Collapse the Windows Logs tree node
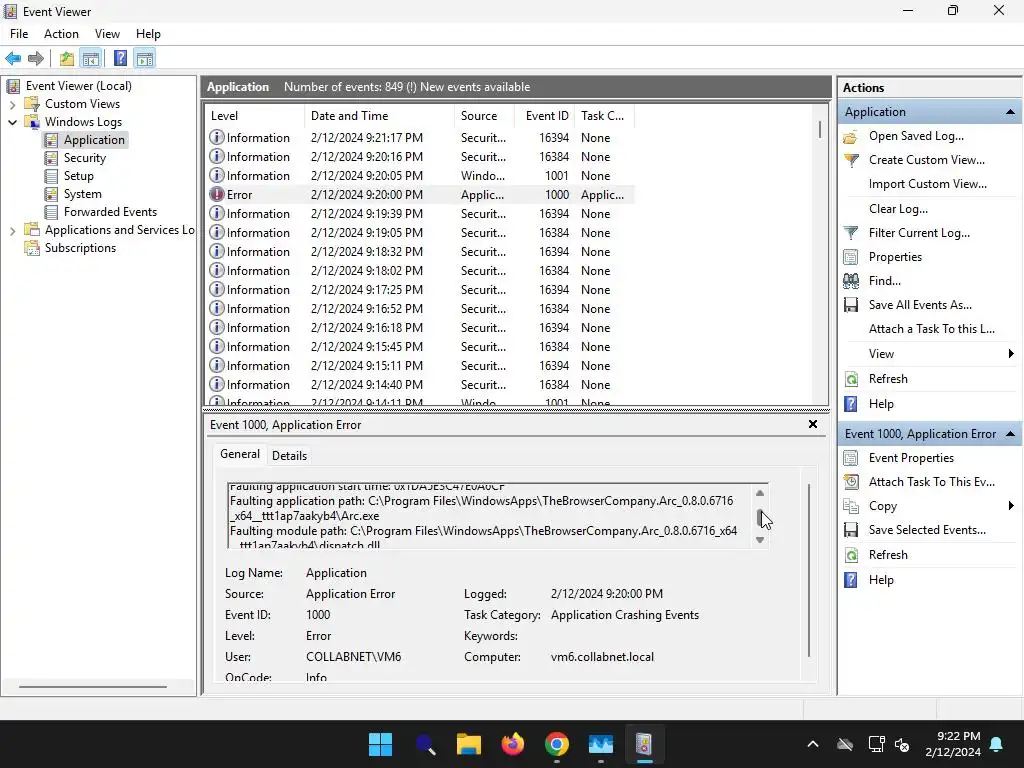The width and height of the screenshot is (1024, 768). click(12, 122)
